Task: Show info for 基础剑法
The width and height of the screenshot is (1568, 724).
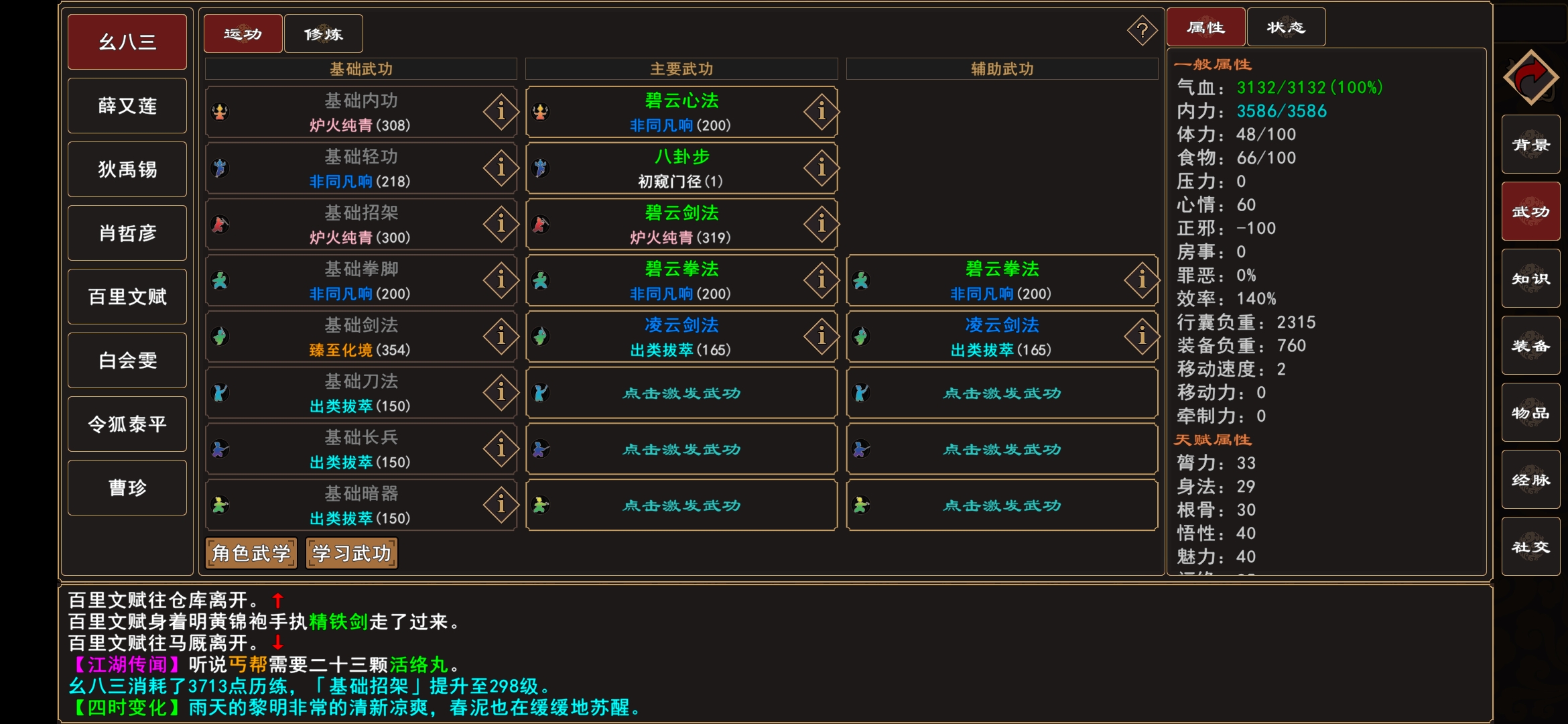Action: [500, 336]
